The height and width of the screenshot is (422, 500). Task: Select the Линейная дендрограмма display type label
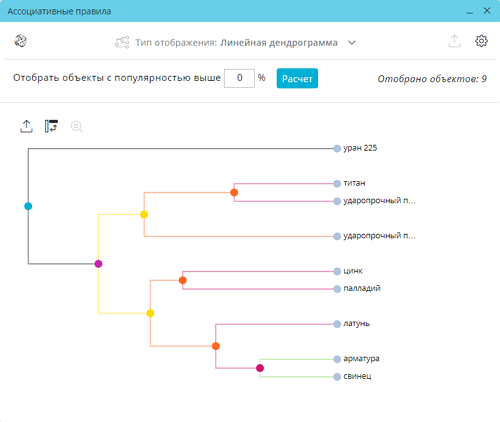pyautogui.click(x=279, y=43)
